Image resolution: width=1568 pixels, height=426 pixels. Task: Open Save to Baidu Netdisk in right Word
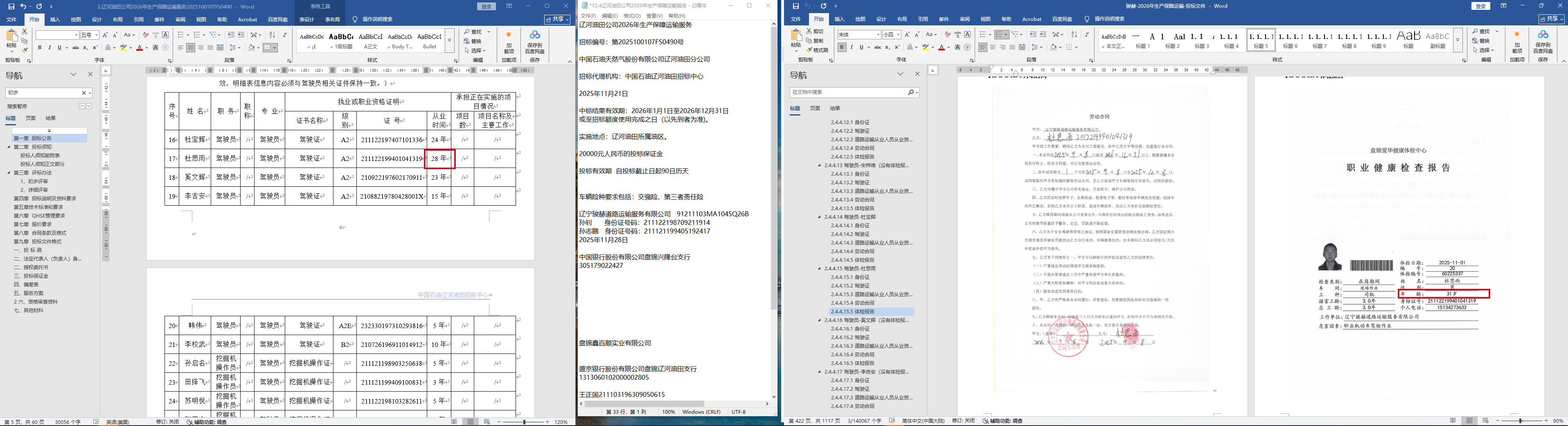pos(1543,42)
